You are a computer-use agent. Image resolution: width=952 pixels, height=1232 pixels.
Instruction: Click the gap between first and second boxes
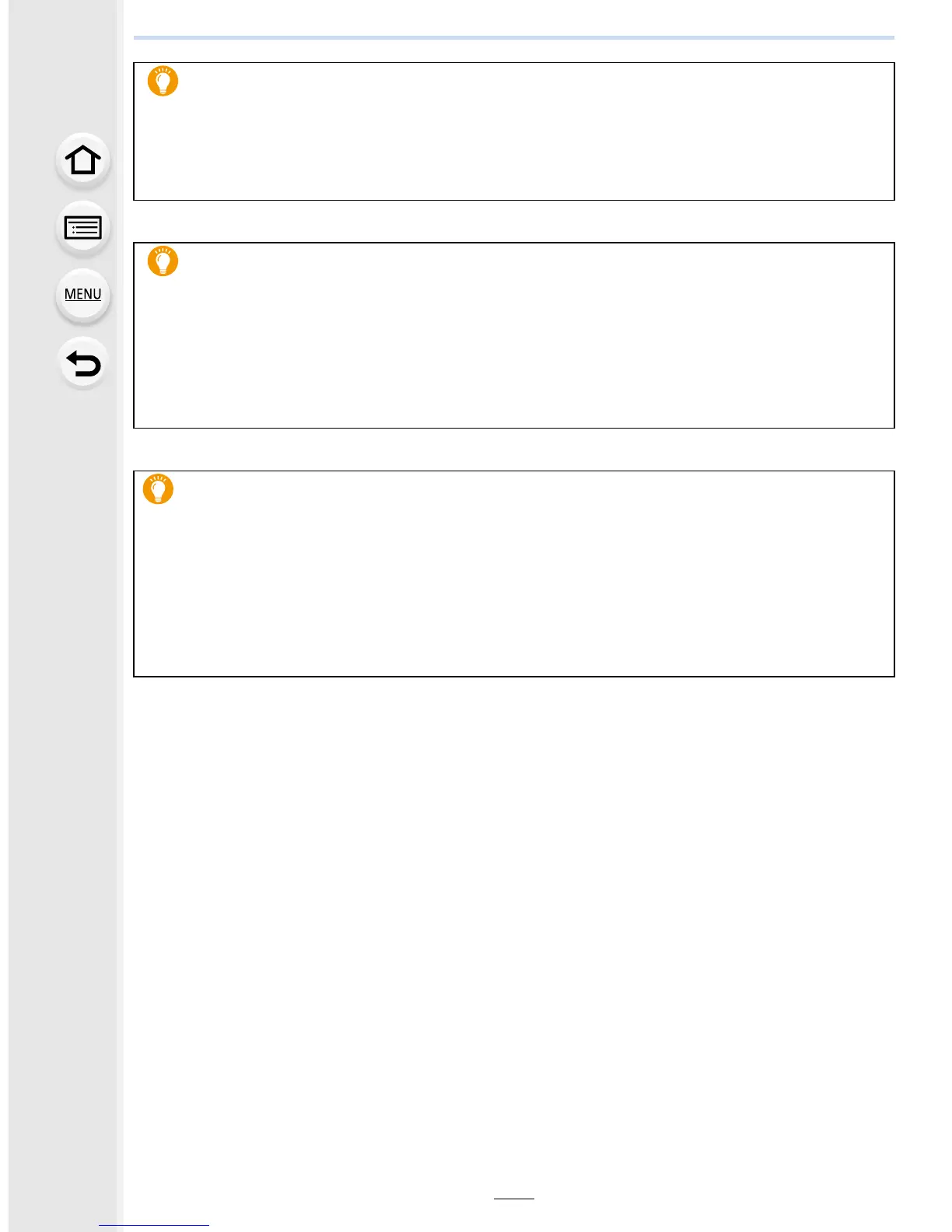click(x=514, y=222)
